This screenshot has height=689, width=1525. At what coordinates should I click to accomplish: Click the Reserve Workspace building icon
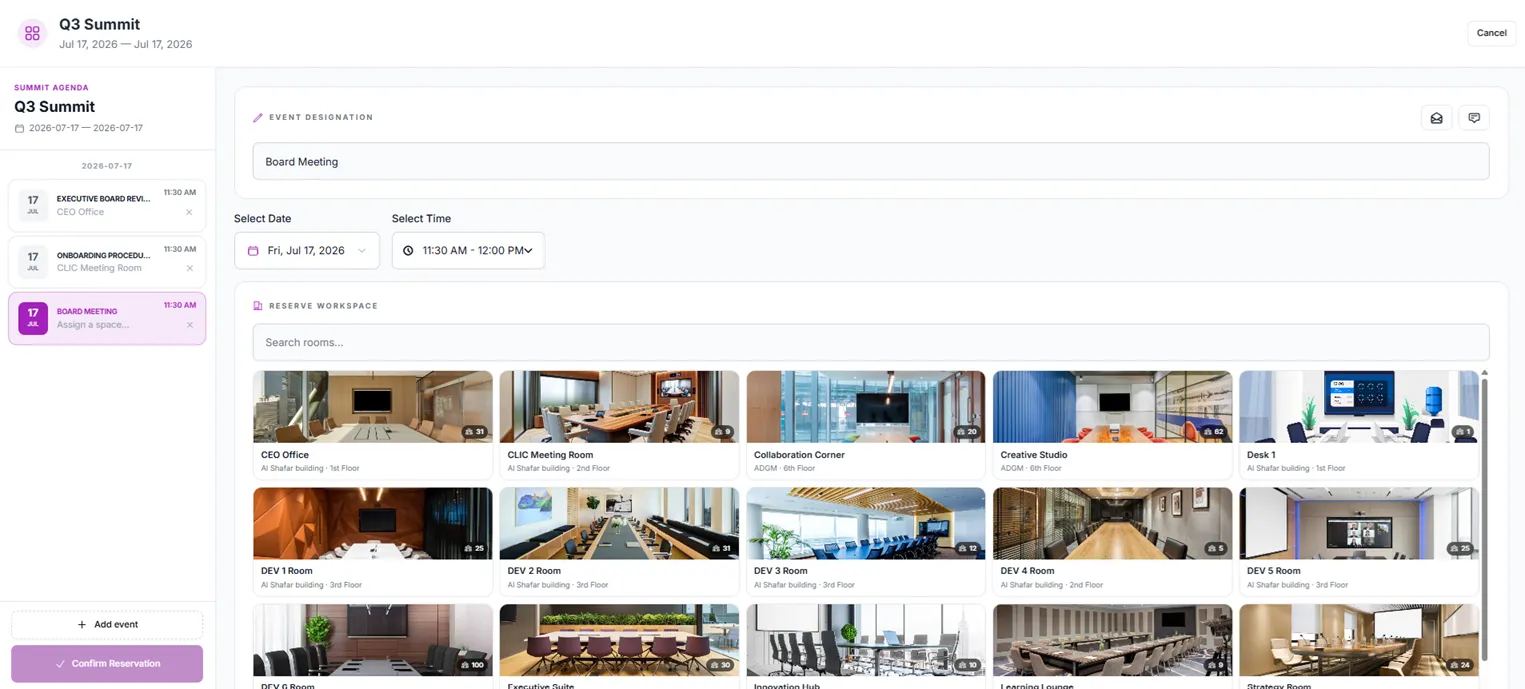point(258,306)
